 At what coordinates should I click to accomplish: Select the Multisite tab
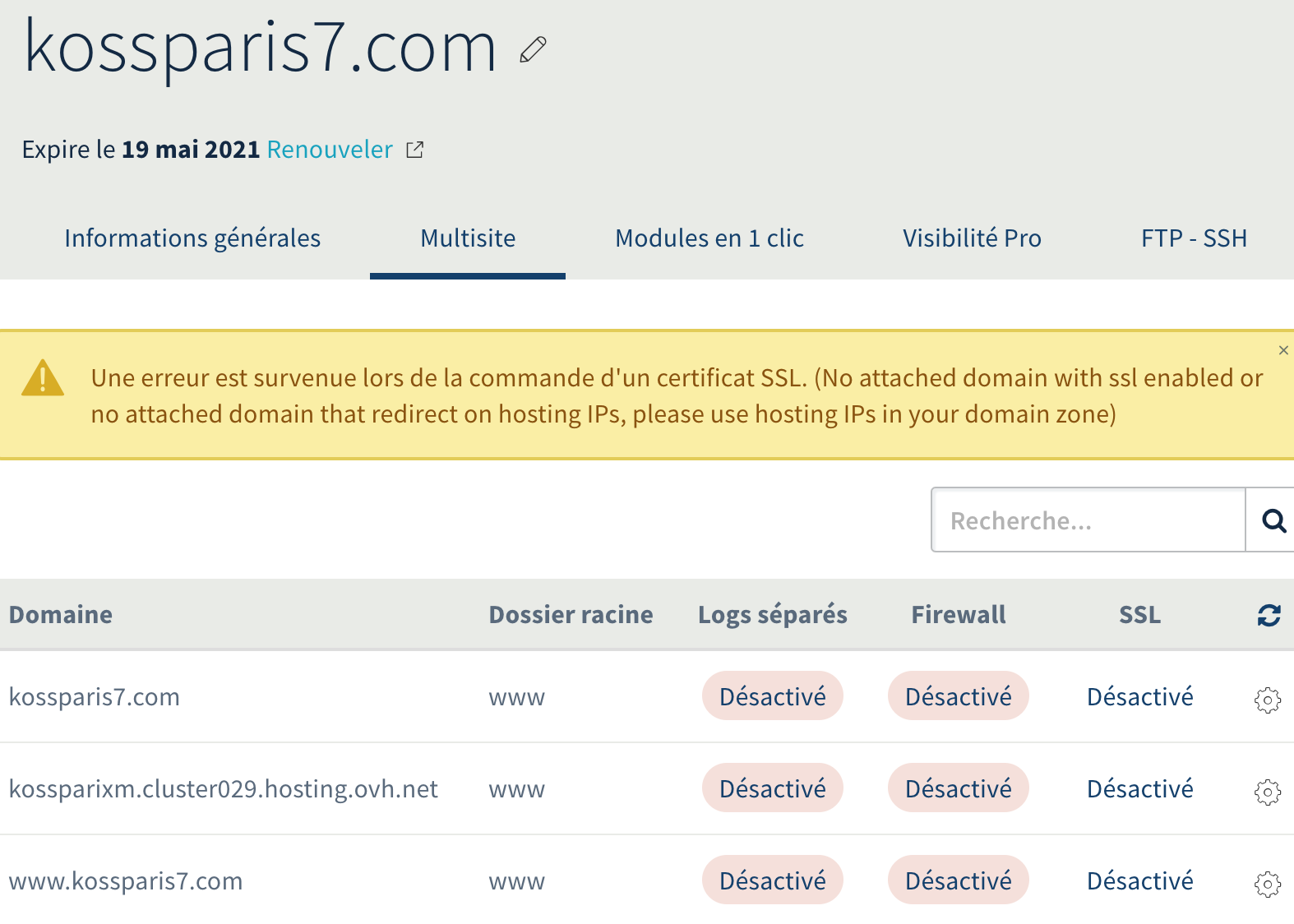468,238
